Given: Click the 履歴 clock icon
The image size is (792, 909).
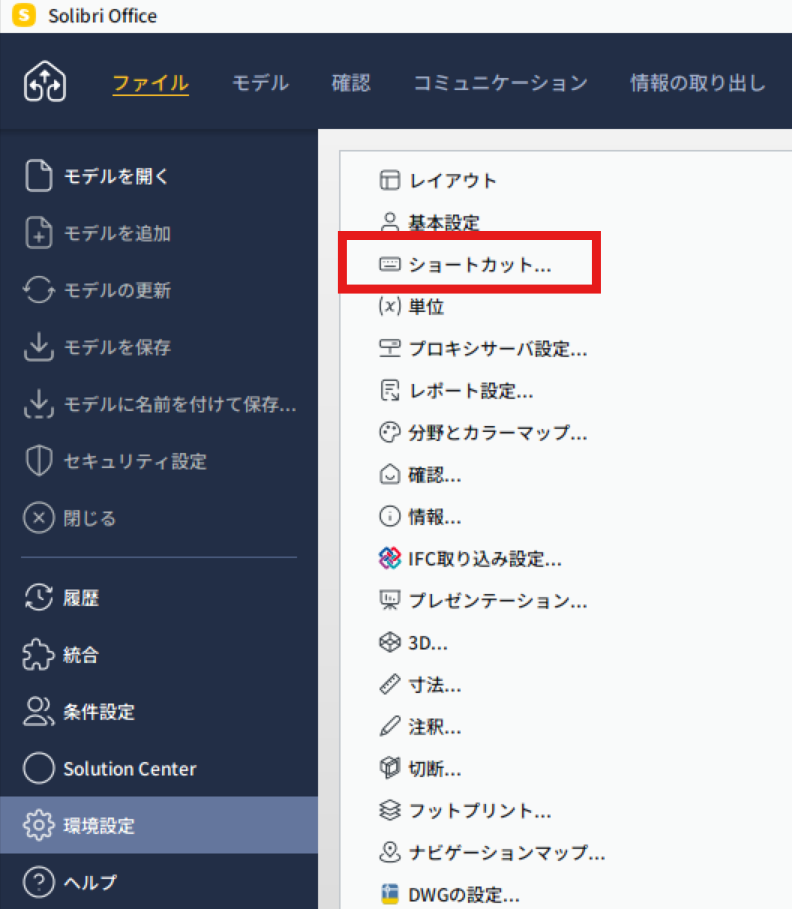Looking at the screenshot, I should pyautogui.click(x=38, y=597).
